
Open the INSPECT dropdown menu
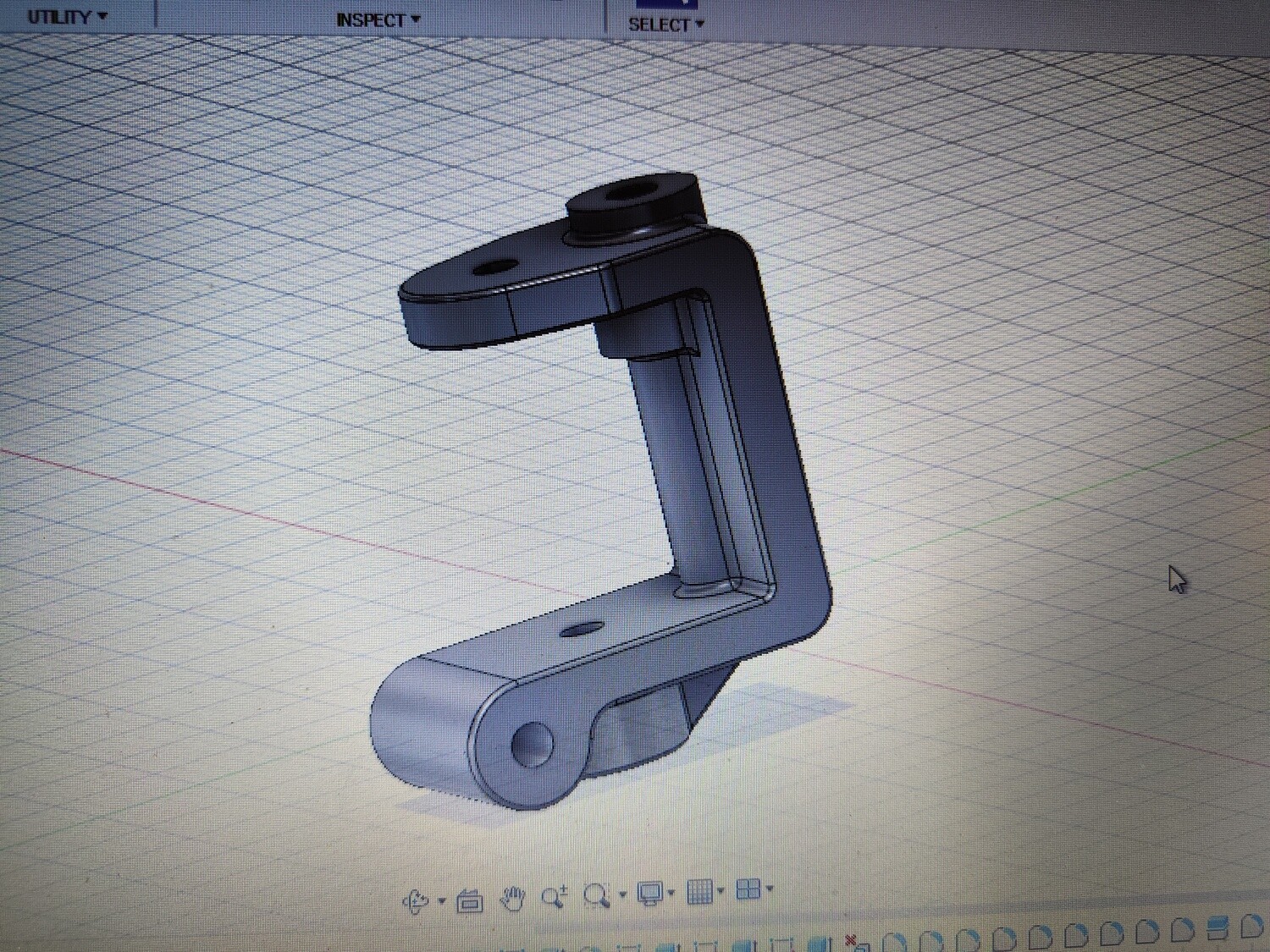[x=378, y=19]
